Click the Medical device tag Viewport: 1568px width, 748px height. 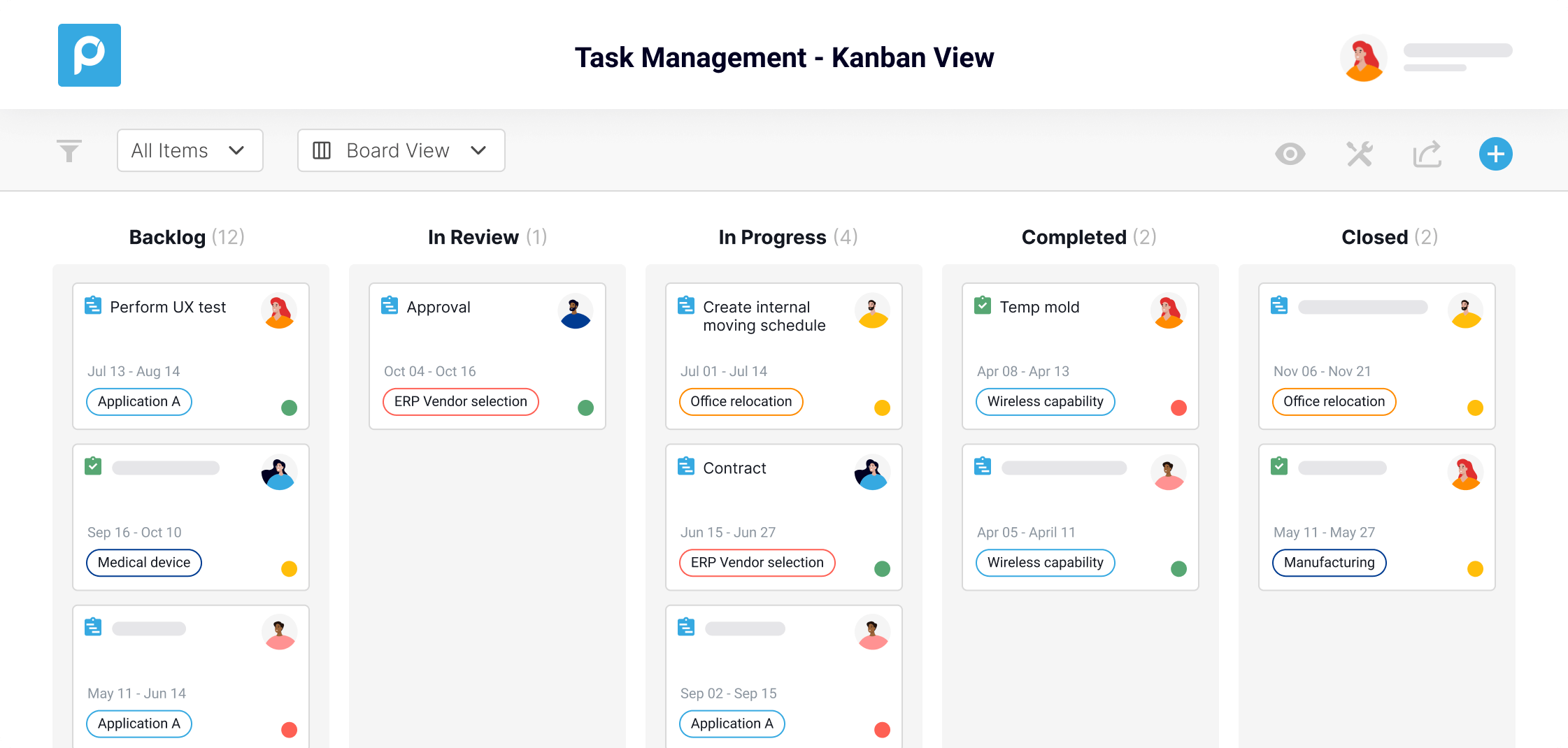pyautogui.click(x=144, y=563)
